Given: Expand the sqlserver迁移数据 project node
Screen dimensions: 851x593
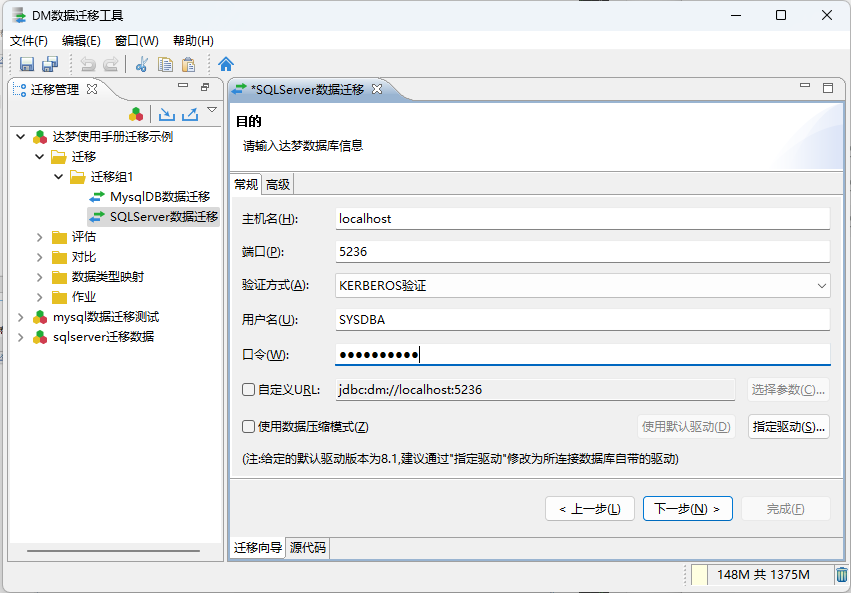Looking at the screenshot, I should [x=21, y=337].
